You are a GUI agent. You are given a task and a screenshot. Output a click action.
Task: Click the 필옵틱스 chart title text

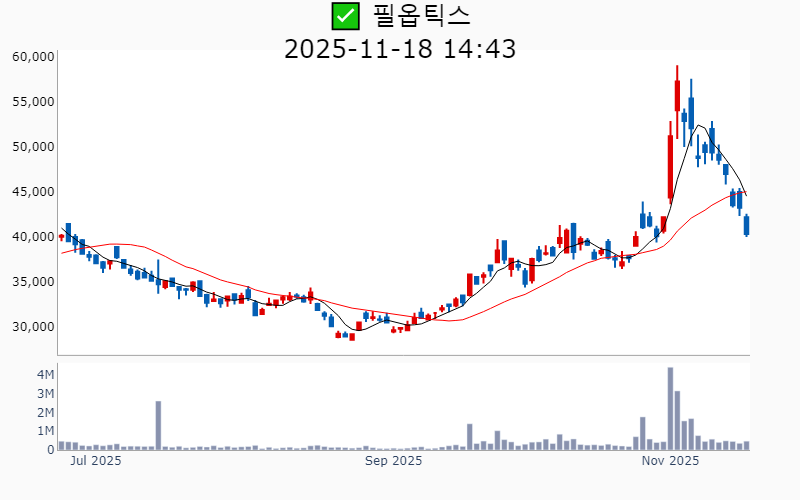(421, 16)
